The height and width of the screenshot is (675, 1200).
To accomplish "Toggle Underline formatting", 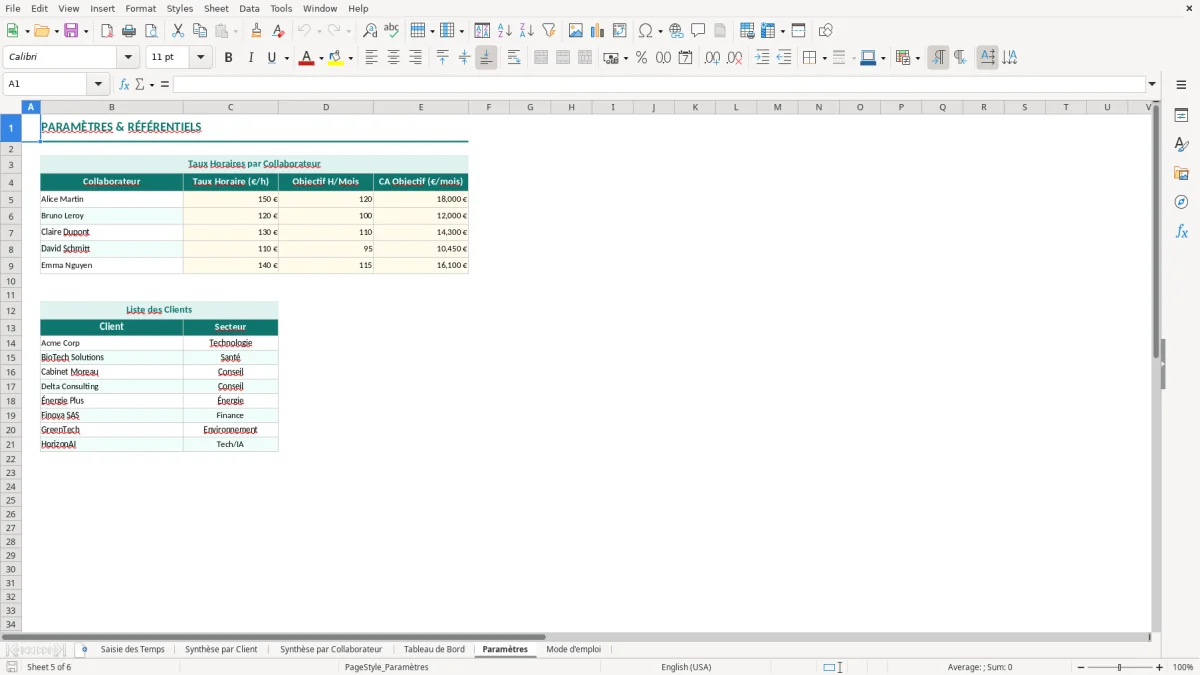I will pos(271,58).
